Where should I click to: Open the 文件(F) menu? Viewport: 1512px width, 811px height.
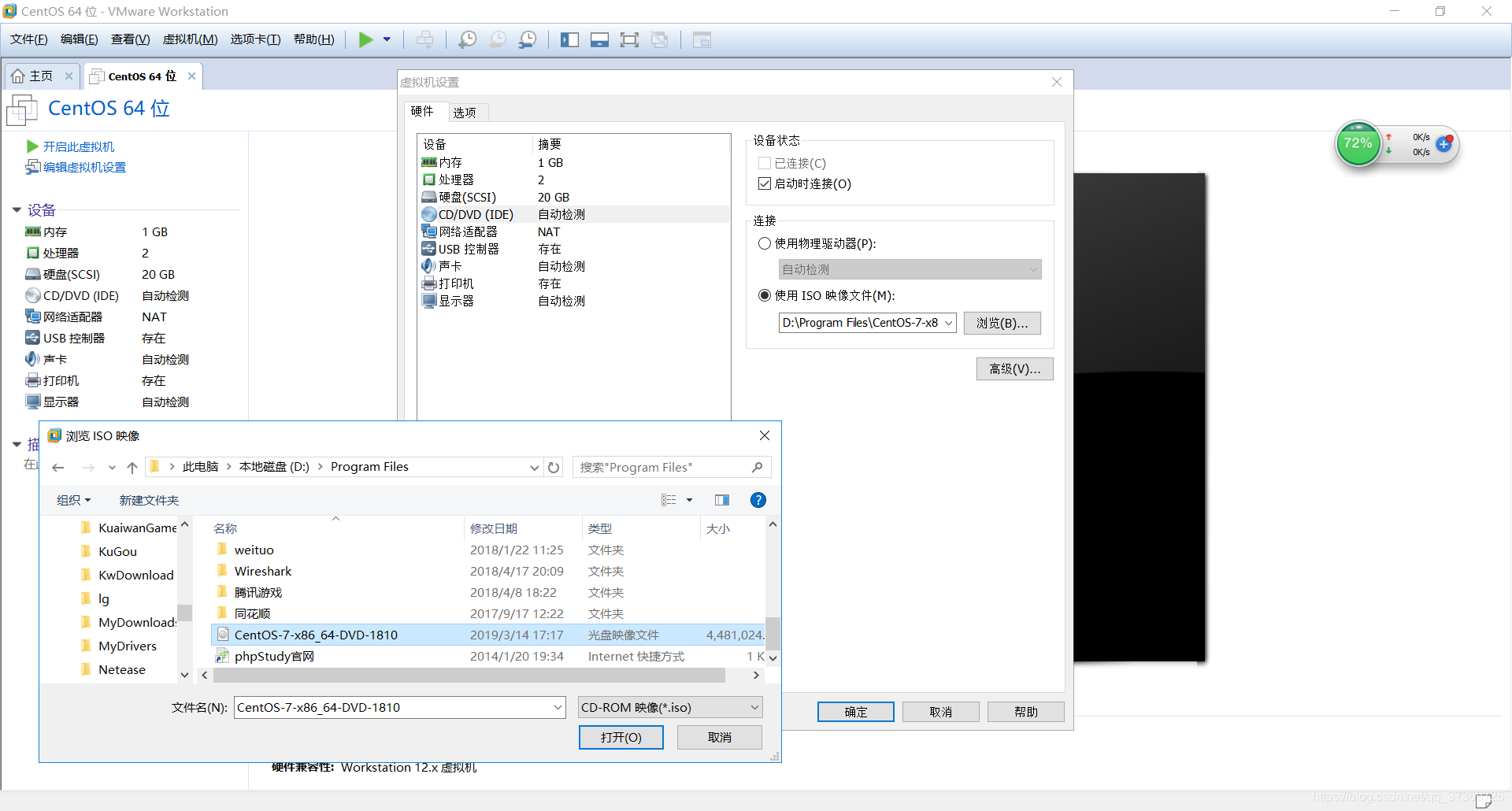(x=28, y=39)
